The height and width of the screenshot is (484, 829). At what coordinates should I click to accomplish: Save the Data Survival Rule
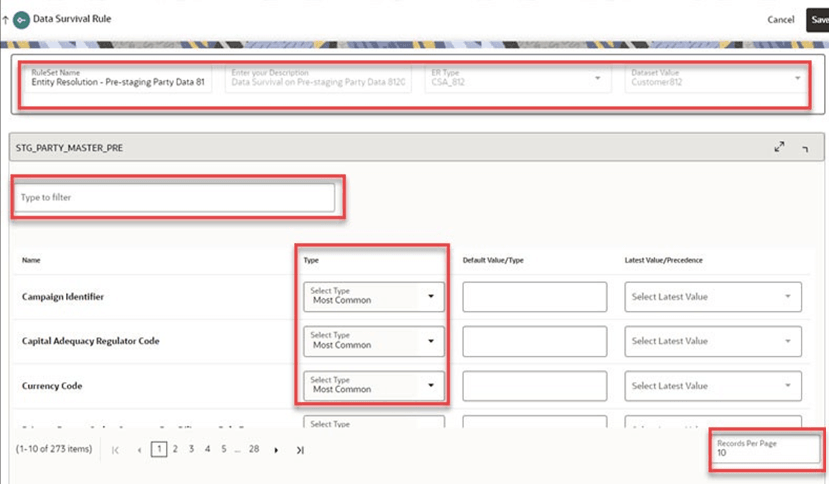817,20
